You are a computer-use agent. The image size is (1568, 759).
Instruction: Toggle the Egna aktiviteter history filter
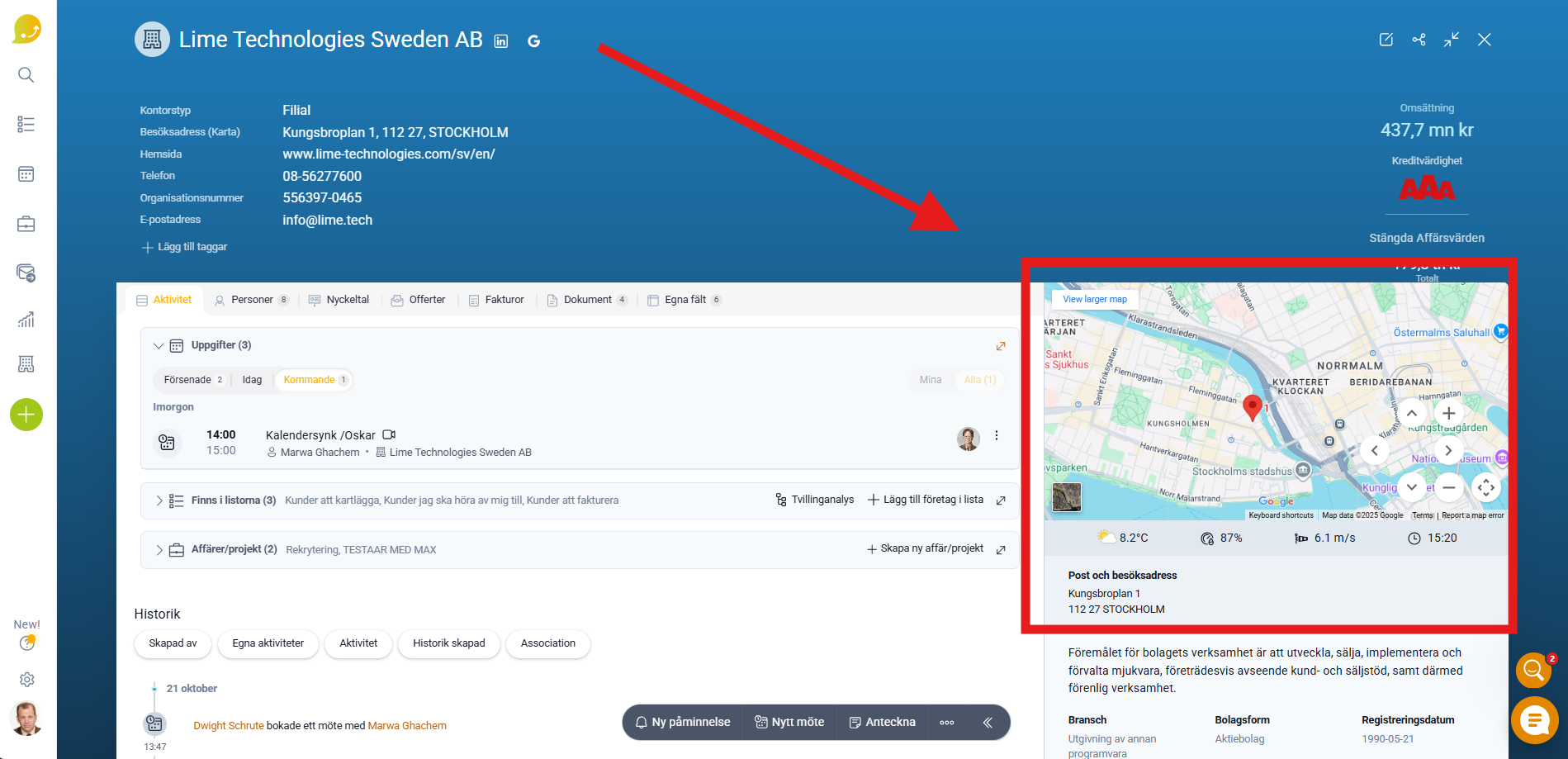268,643
